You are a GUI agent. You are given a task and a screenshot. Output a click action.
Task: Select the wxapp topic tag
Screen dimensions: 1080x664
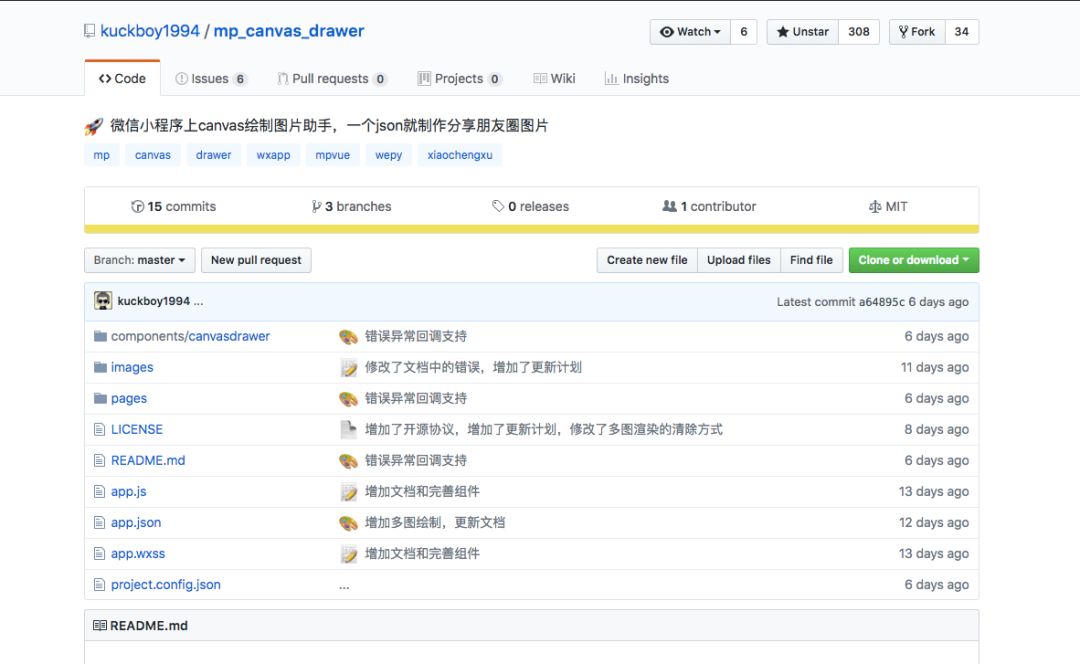[273, 155]
